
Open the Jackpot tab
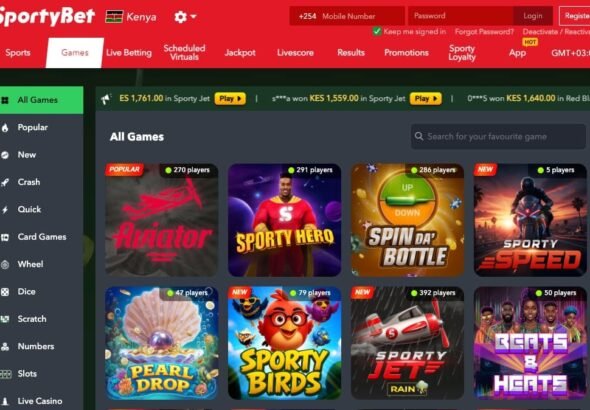(x=240, y=53)
